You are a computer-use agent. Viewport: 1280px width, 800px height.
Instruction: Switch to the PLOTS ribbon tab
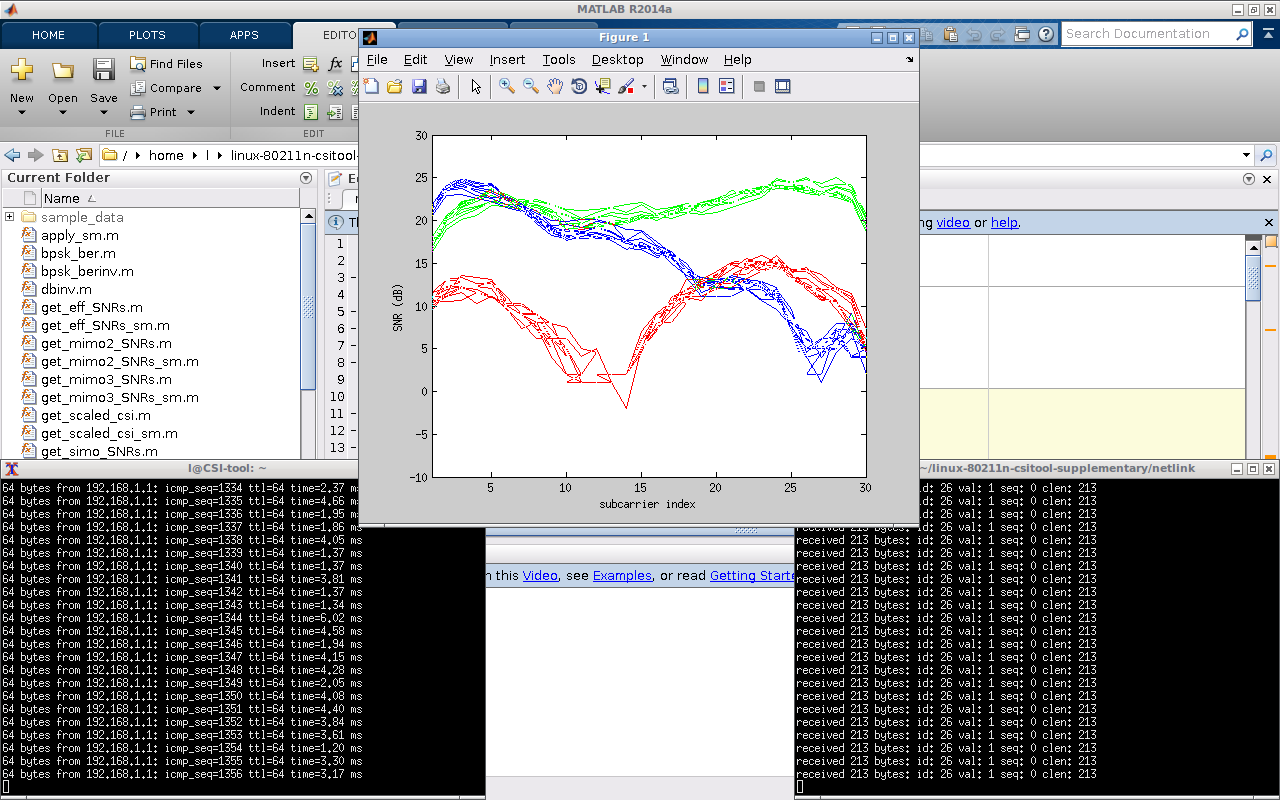pyautogui.click(x=147, y=35)
